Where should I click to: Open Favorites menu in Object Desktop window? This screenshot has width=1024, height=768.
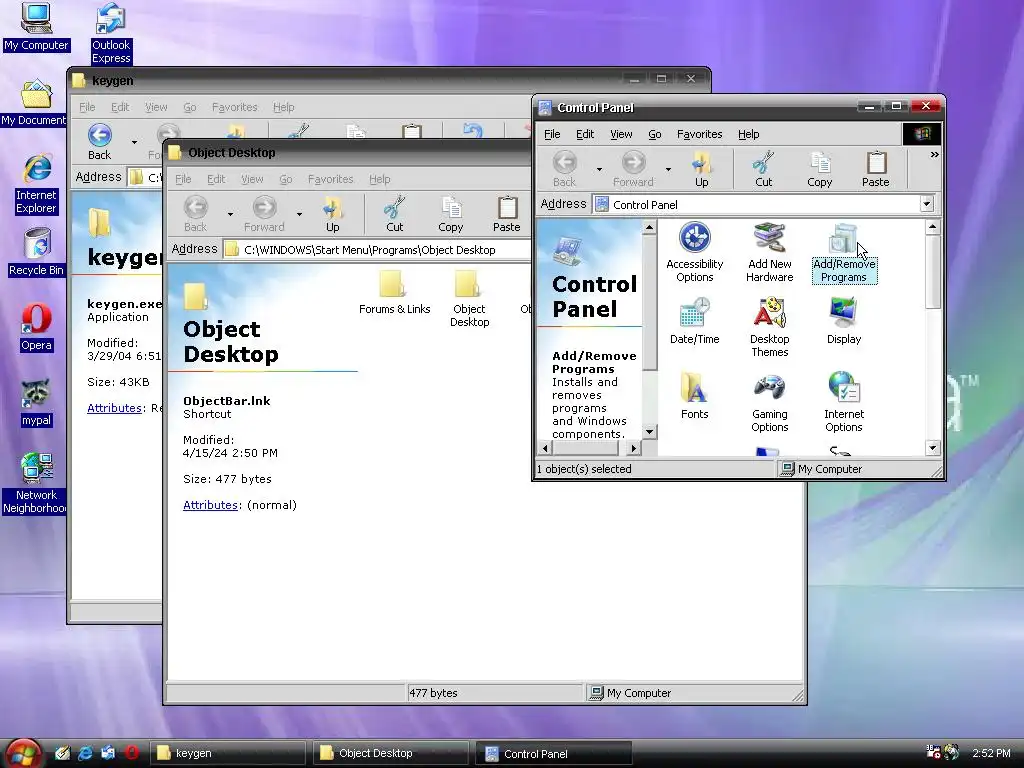pos(330,179)
